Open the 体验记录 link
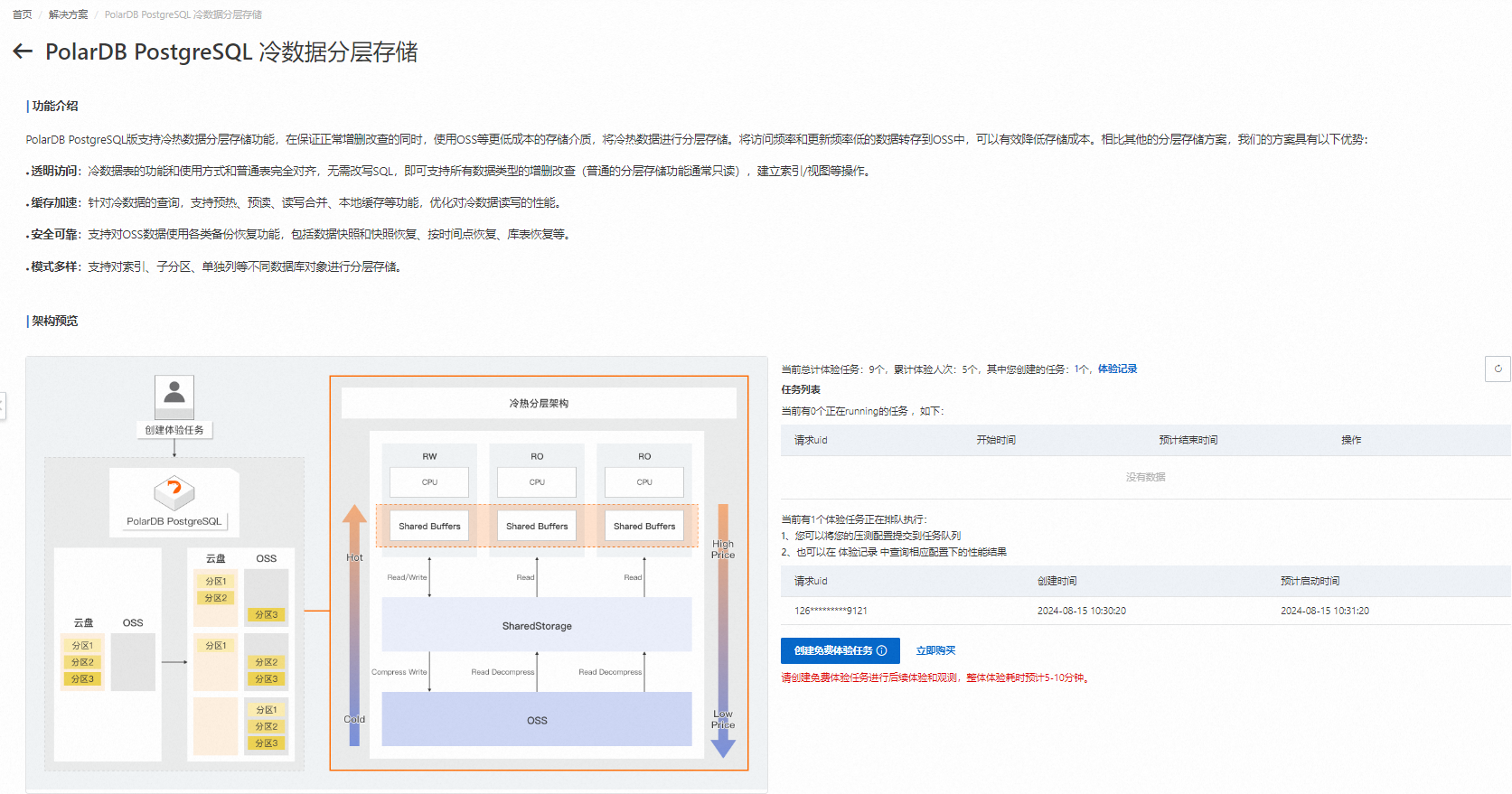1512x794 pixels. click(x=1117, y=369)
